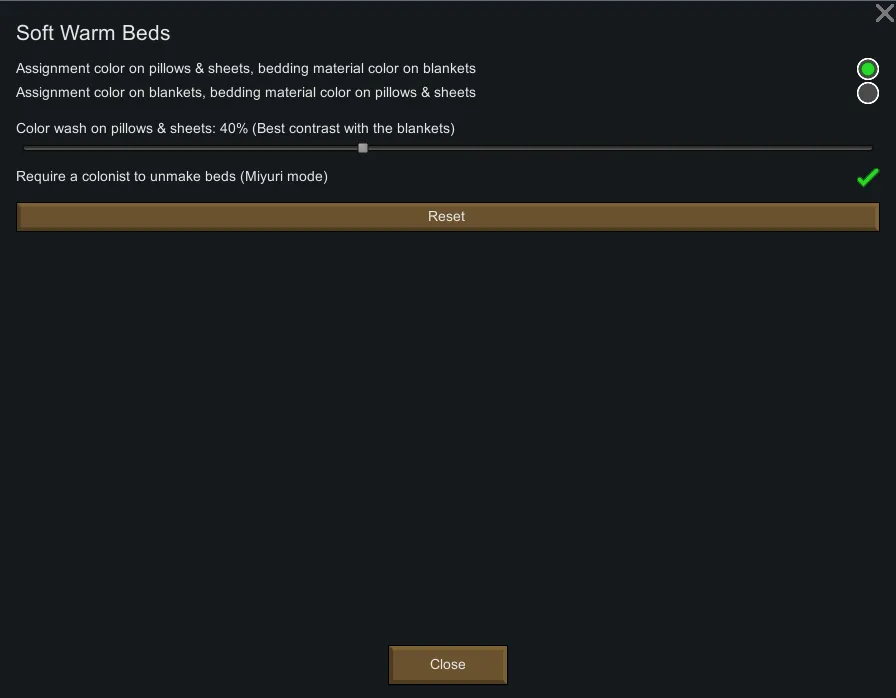Click the color wash slider handle

click(363, 148)
